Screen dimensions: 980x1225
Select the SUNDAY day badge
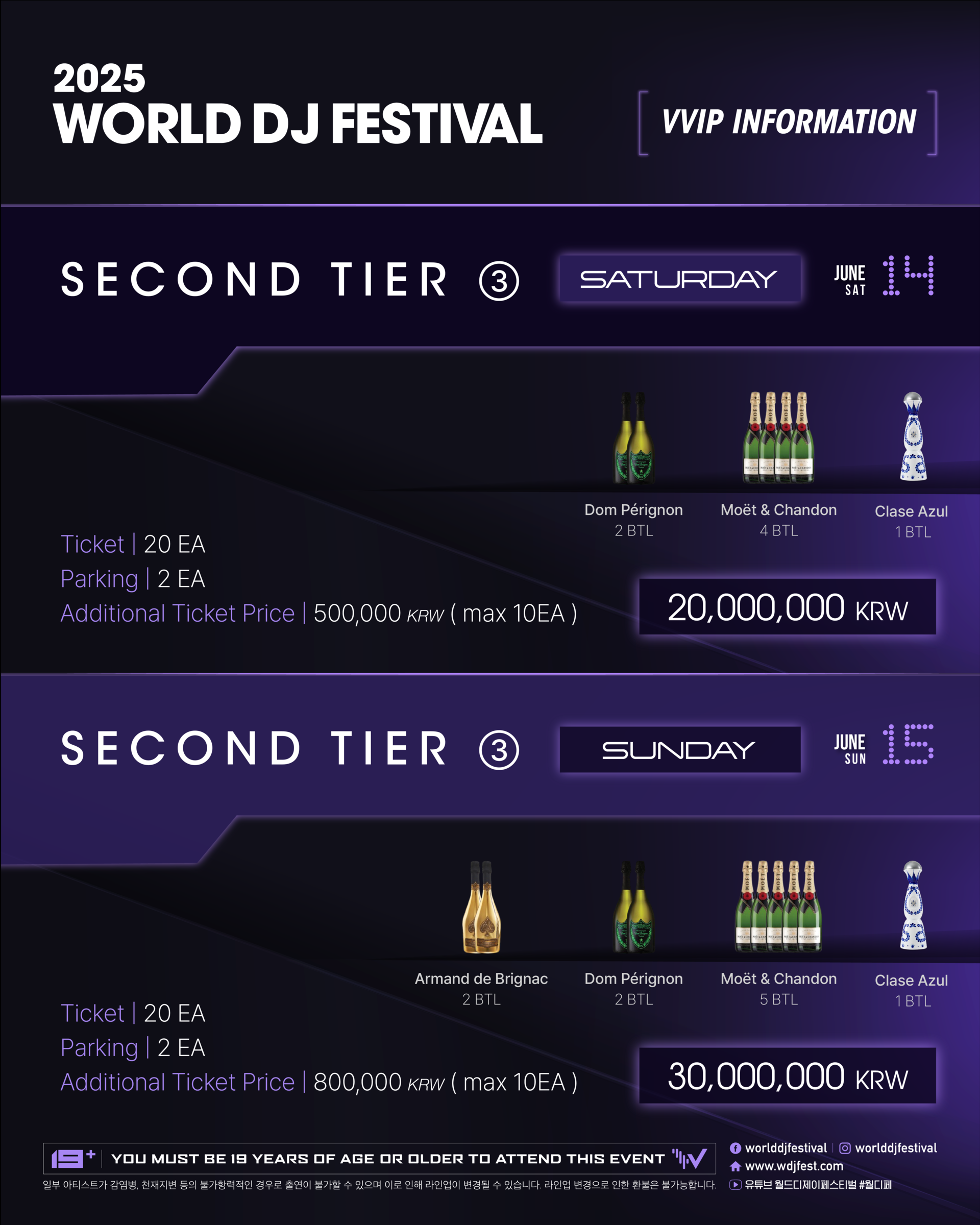[x=680, y=749]
